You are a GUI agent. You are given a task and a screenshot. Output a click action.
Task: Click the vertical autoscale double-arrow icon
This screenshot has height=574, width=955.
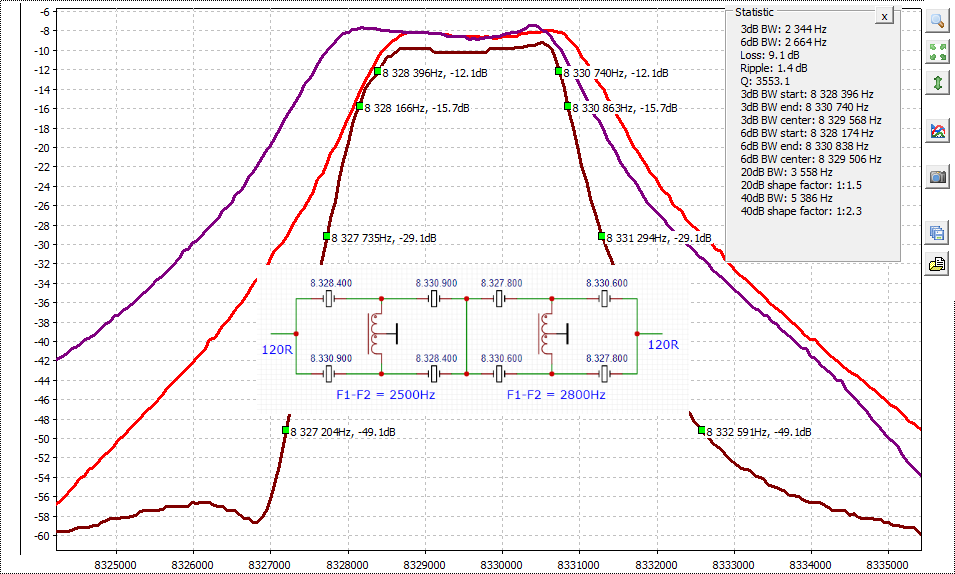(937, 83)
